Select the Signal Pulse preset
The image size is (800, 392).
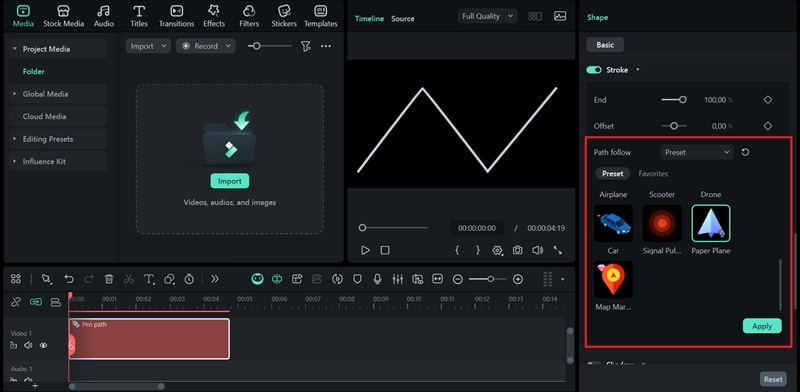point(662,224)
